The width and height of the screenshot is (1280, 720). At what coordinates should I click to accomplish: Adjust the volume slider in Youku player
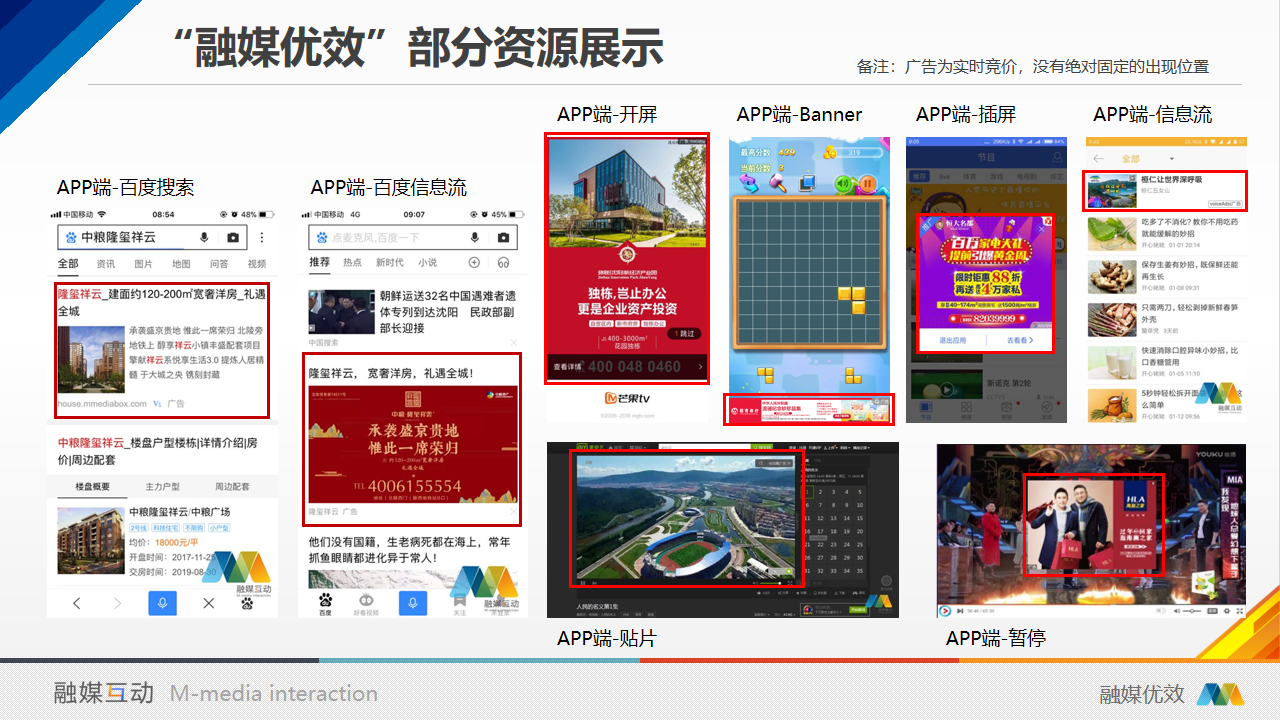[1193, 610]
